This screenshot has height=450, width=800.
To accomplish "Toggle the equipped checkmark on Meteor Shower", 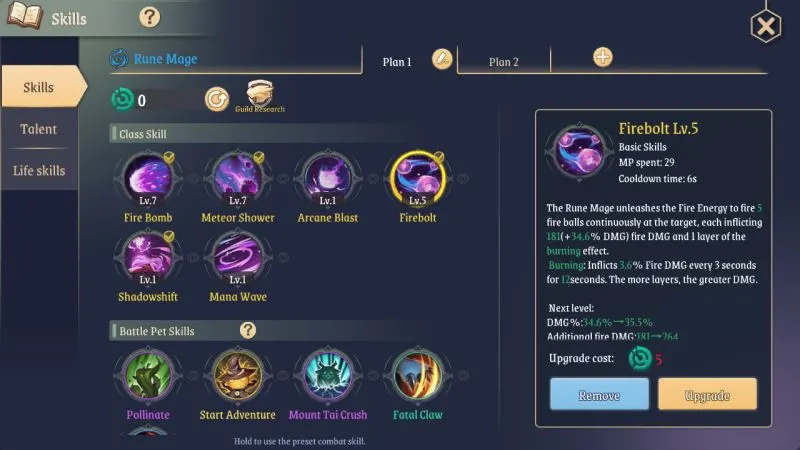I will pos(259,157).
